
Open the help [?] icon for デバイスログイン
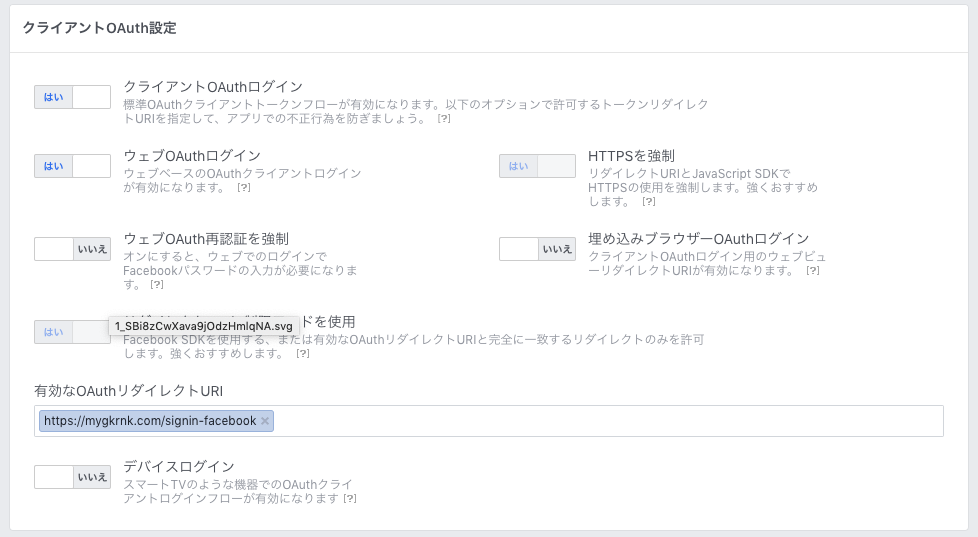point(350,498)
